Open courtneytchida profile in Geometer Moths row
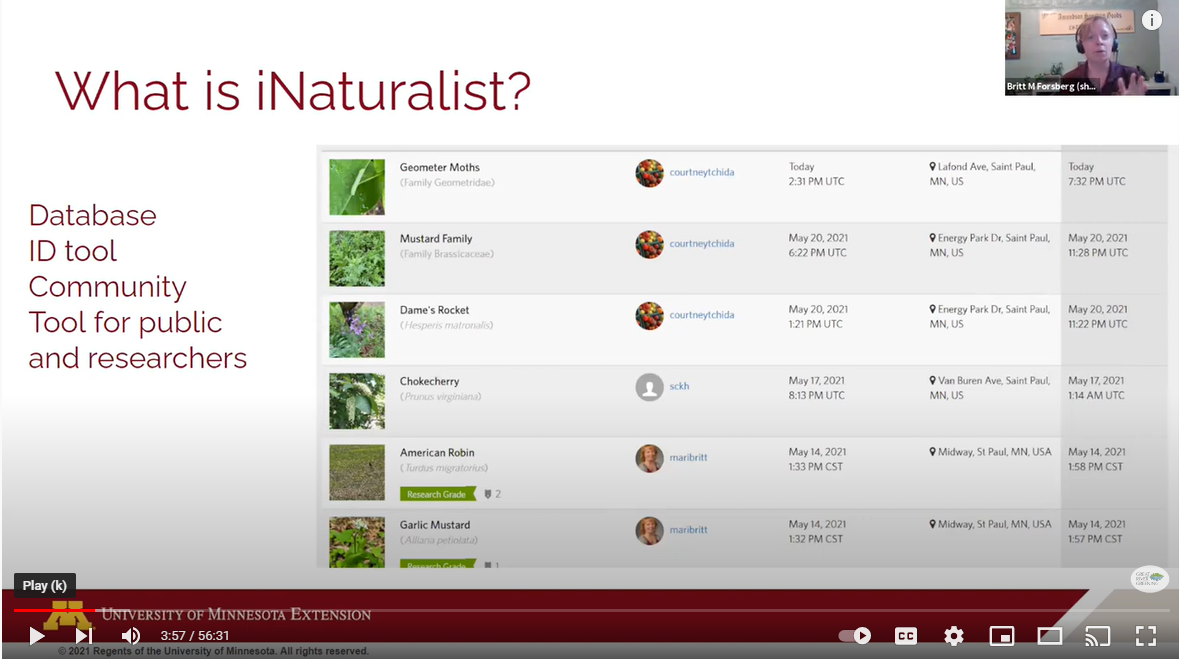This screenshot has height=659, width=1179. point(702,172)
